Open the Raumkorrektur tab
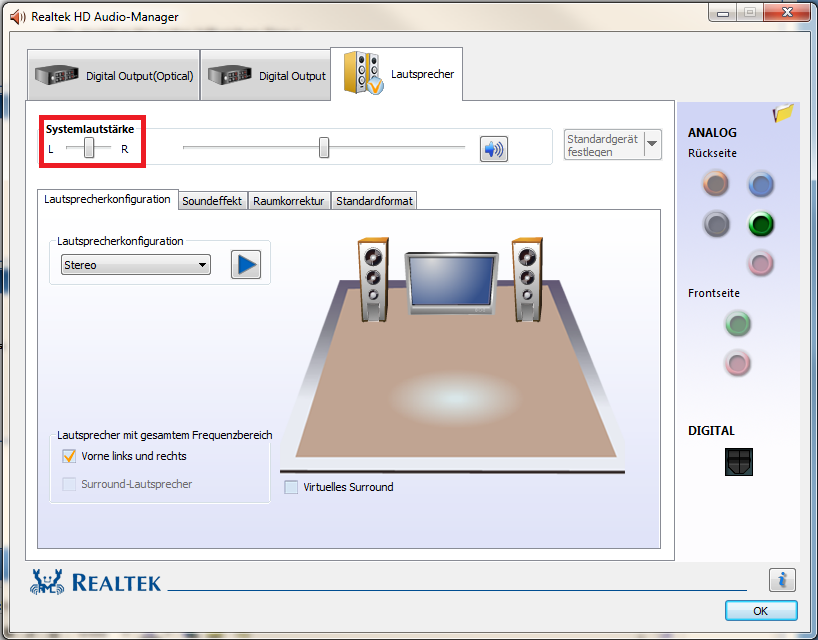Image resolution: width=818 pixels, height=640 pixels. [x=289, y=201]
